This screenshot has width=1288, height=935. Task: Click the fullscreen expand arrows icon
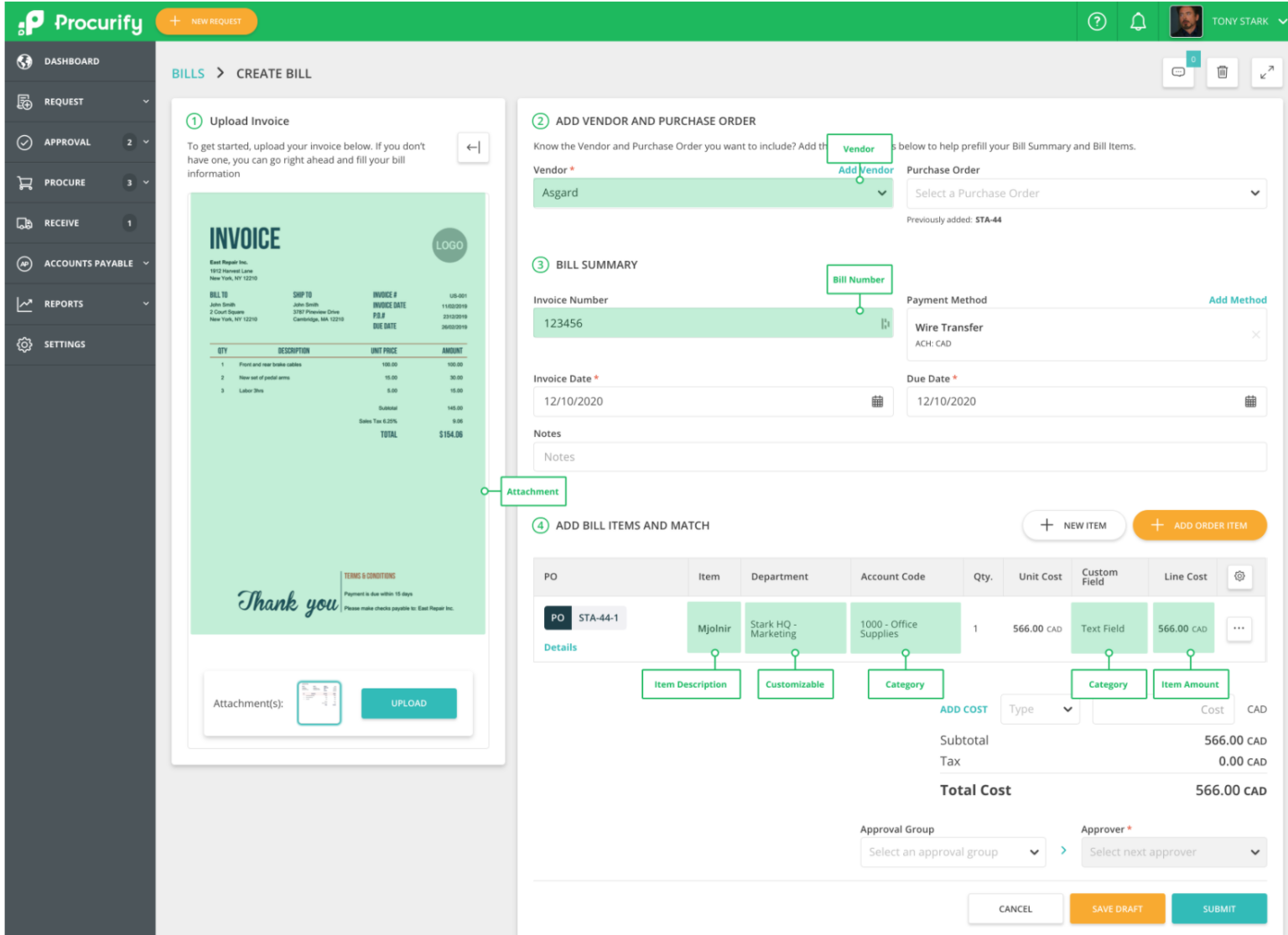pos(1266,72)
